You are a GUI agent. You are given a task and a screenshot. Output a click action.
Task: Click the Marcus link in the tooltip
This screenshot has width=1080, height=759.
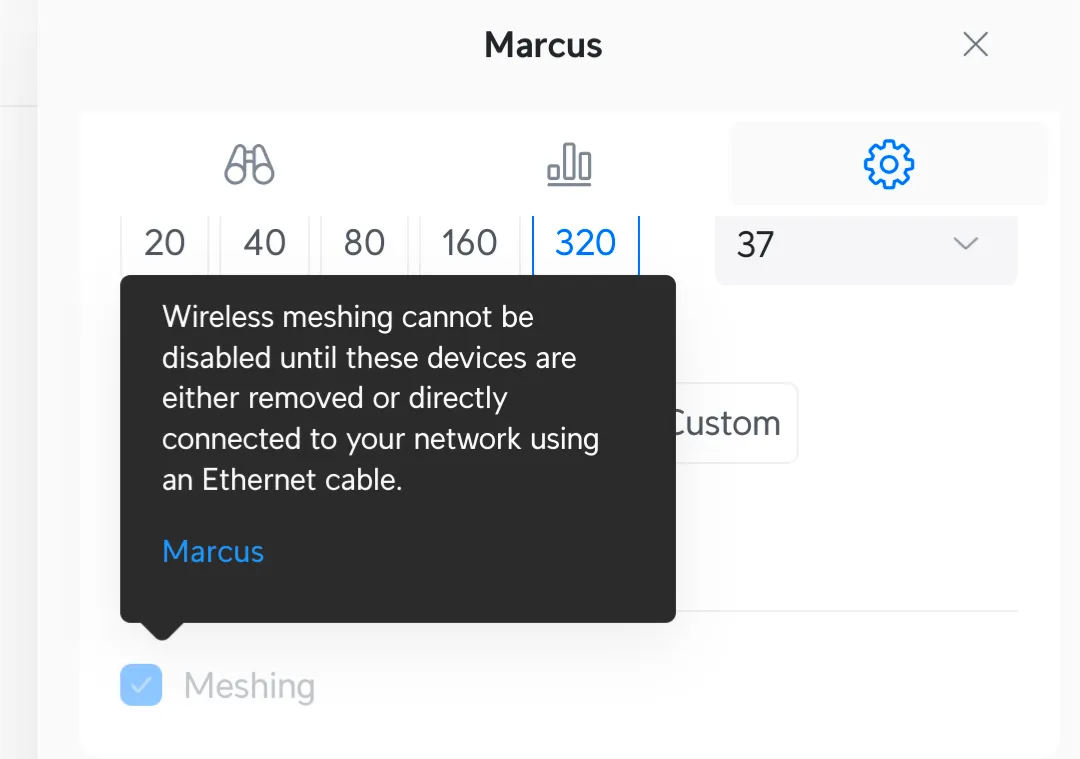[213, 551]
